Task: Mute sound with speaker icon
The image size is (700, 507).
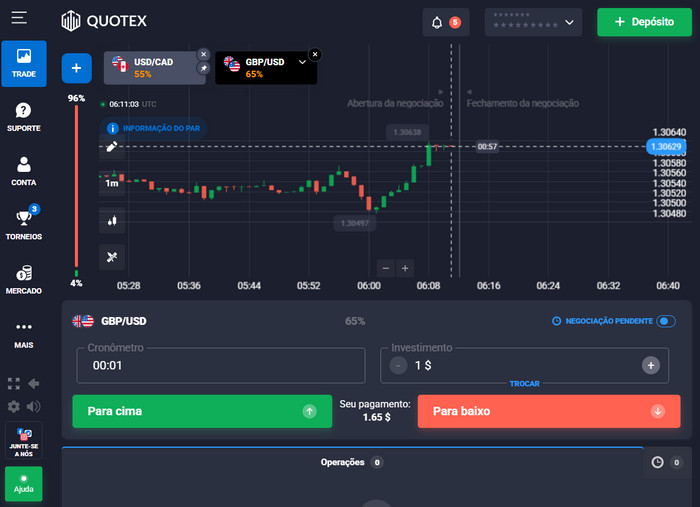Action: point(33,407)
